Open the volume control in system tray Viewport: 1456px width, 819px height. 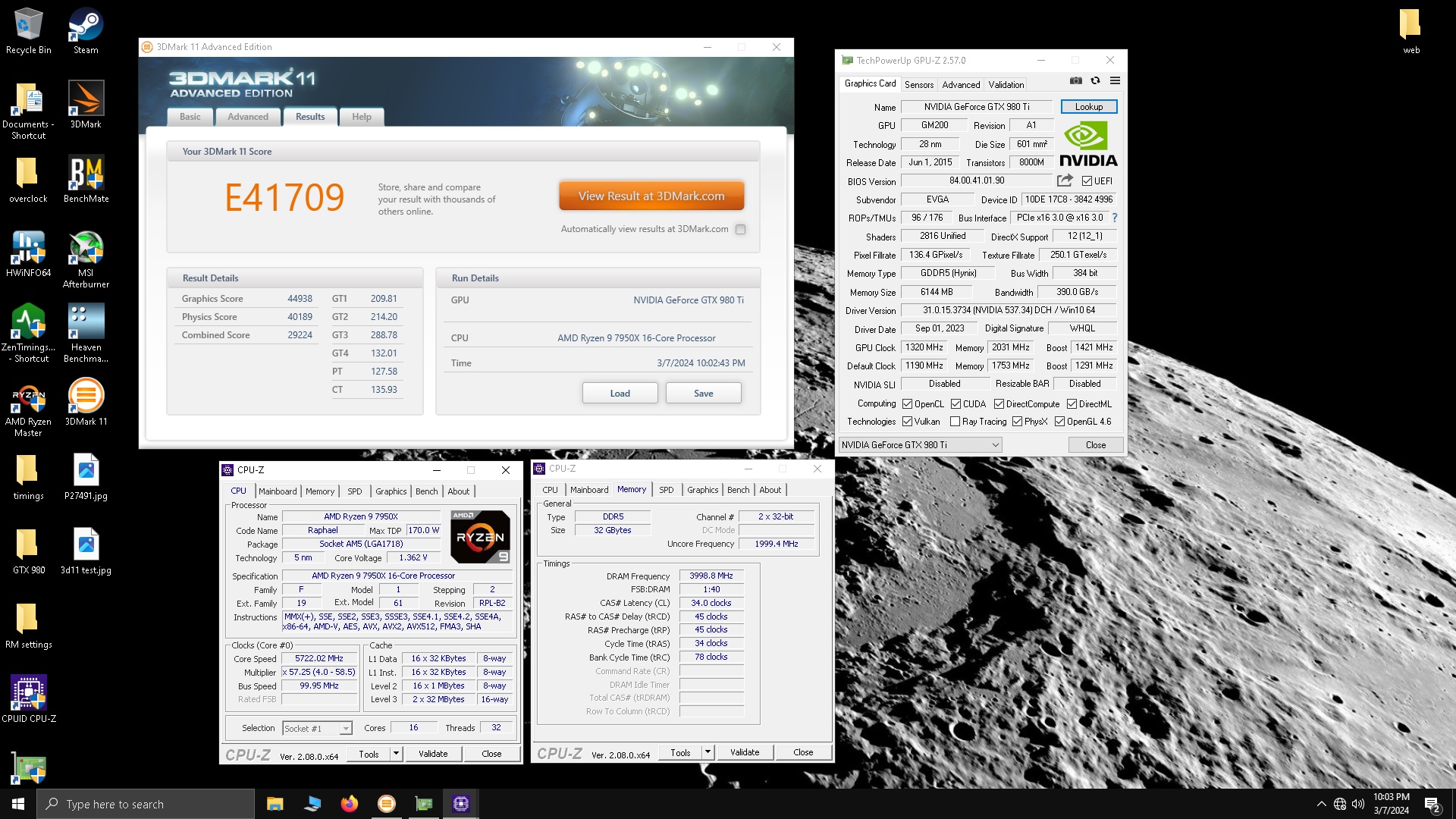click(x=1357, y=804)
